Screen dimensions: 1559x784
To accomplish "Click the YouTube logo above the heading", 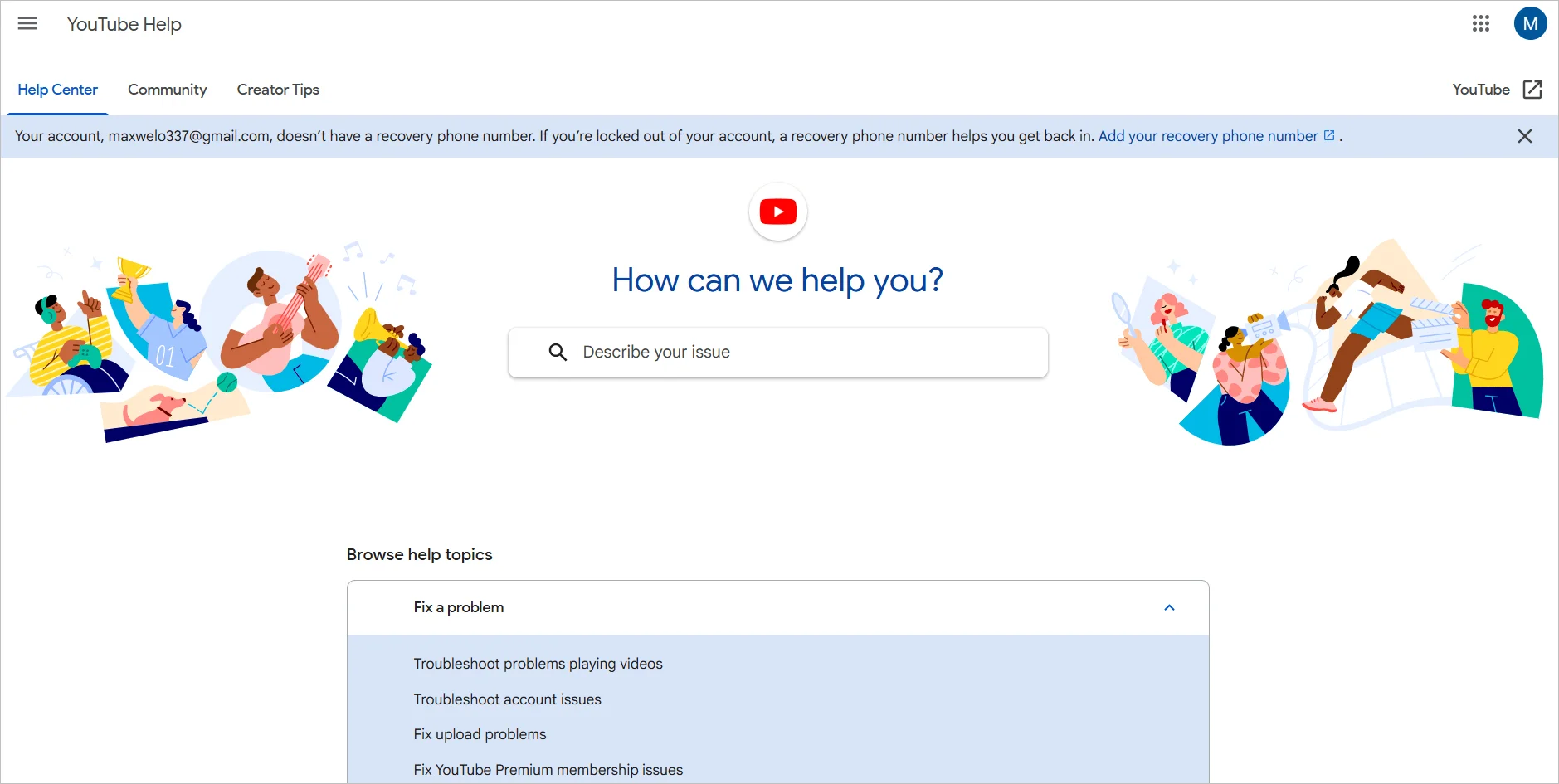I will click(778, 212).
